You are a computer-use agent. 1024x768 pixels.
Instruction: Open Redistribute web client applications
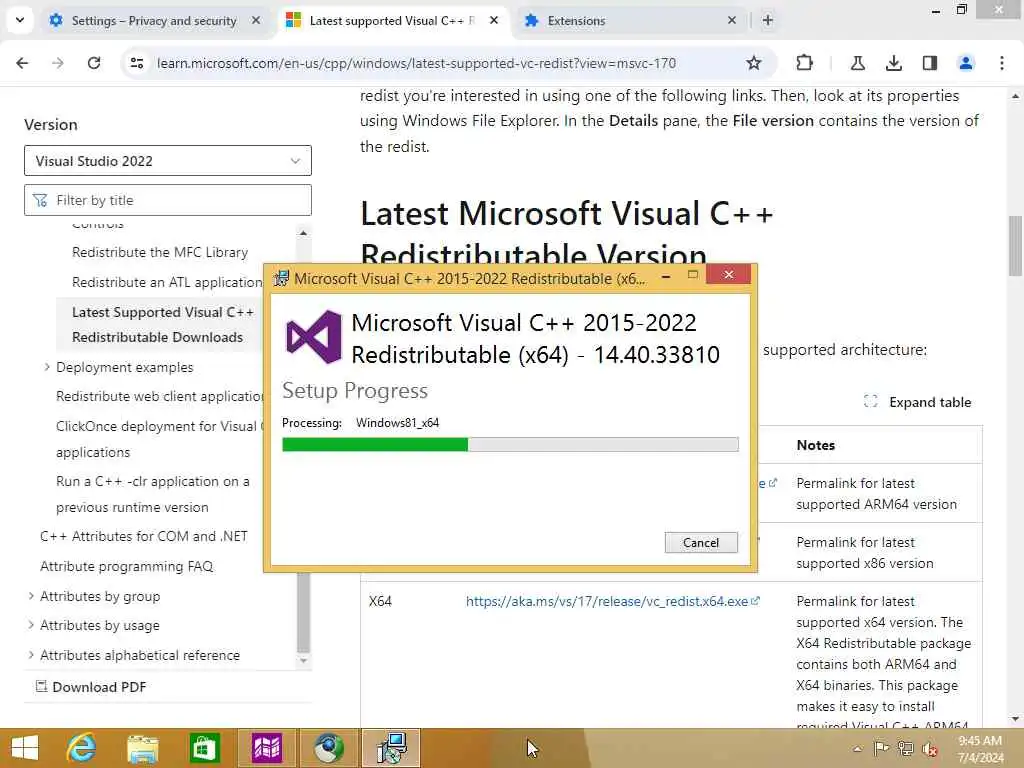159,396
